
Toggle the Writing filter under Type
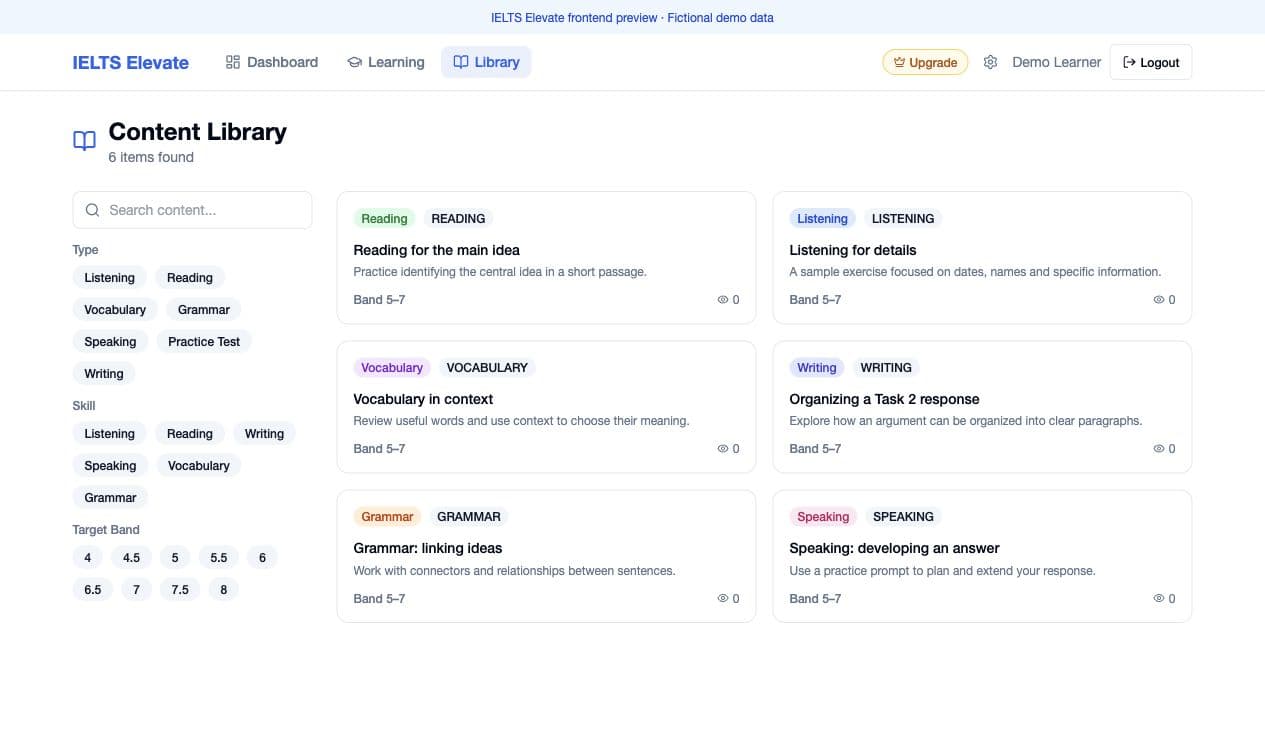[104, 374]
